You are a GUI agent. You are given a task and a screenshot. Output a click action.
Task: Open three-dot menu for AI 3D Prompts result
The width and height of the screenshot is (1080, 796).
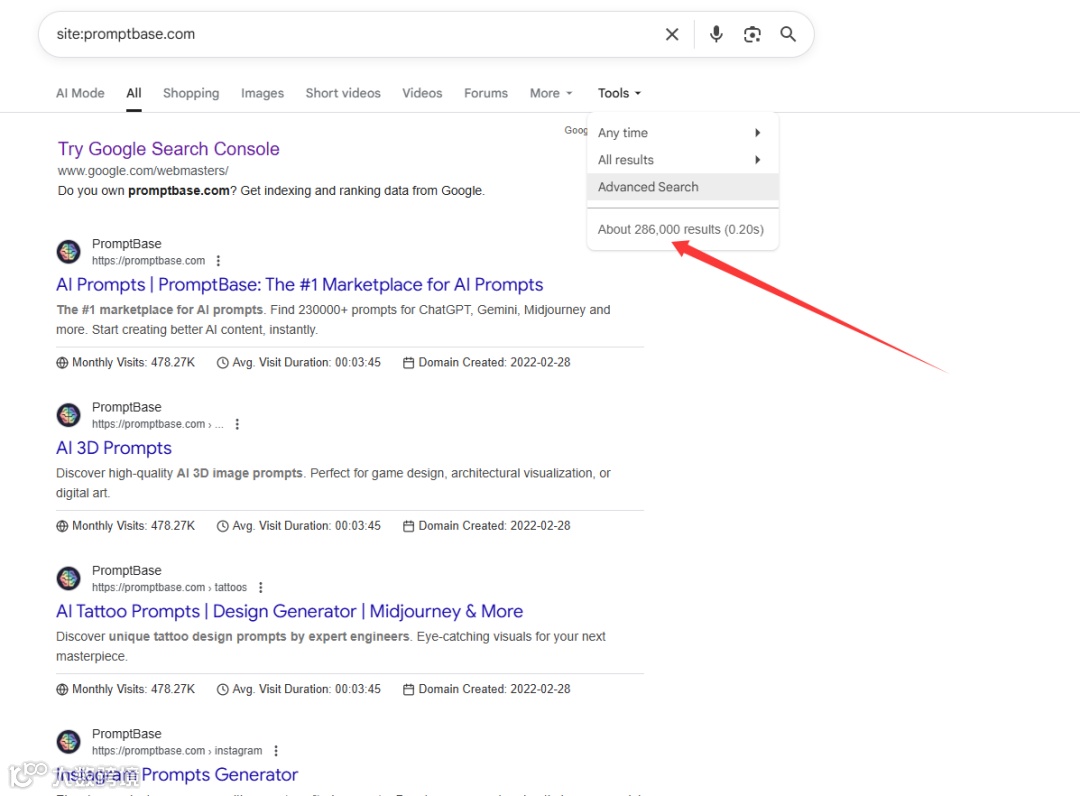[x=237, y=424]
